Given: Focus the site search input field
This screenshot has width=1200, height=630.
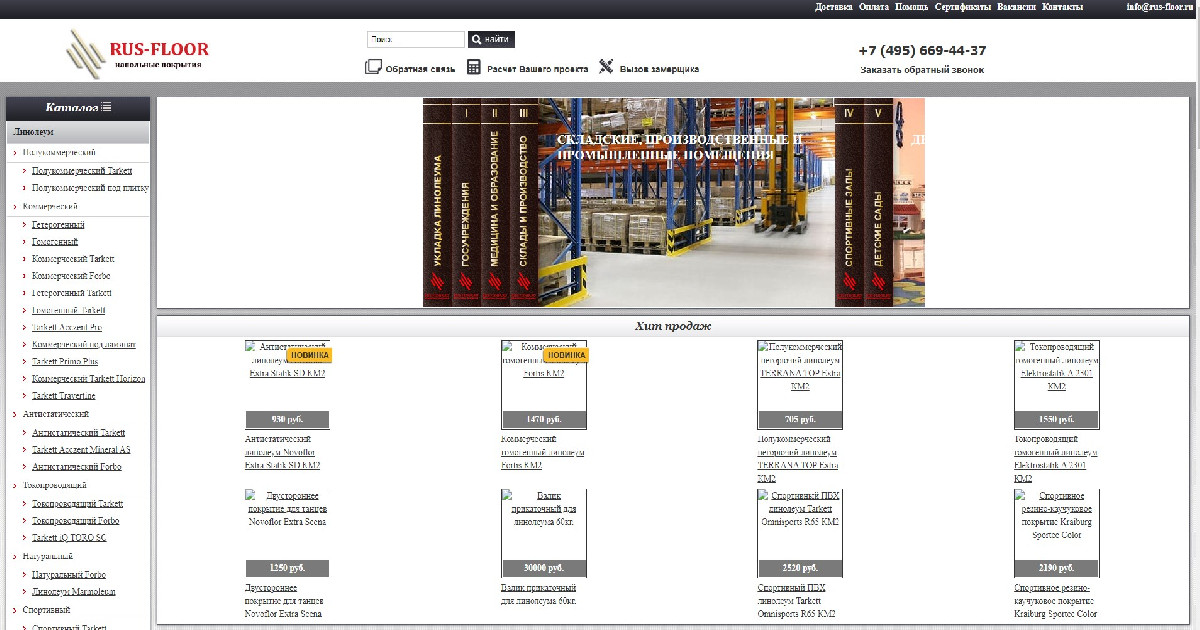Looking at the screenshot, I should [416, 40].
